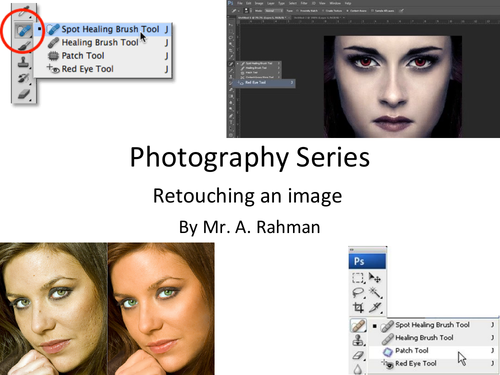Open the Image menu in the dark Photoshop window
This screenshot has width=500, height=375.
pyautogui.click(x=259, y=3)
